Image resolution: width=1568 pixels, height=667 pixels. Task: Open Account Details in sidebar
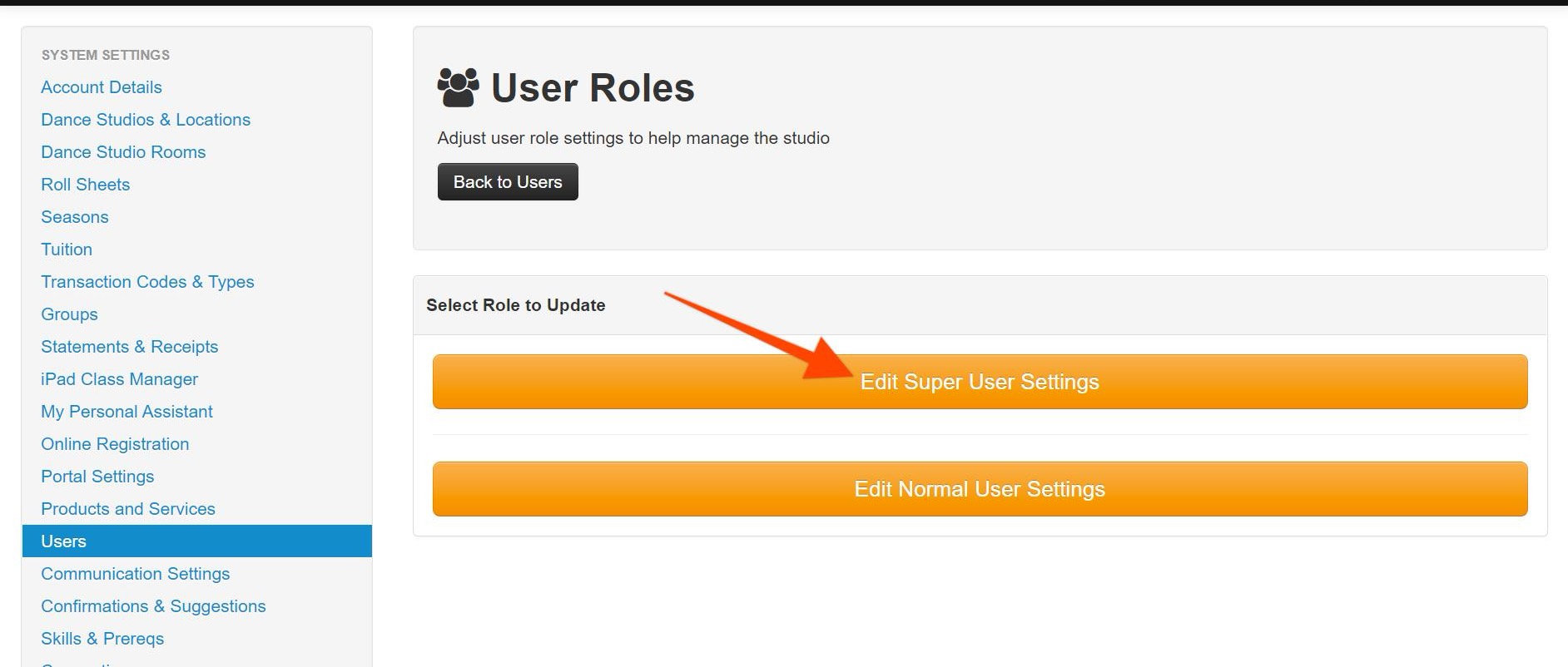(x=102, y=87)
